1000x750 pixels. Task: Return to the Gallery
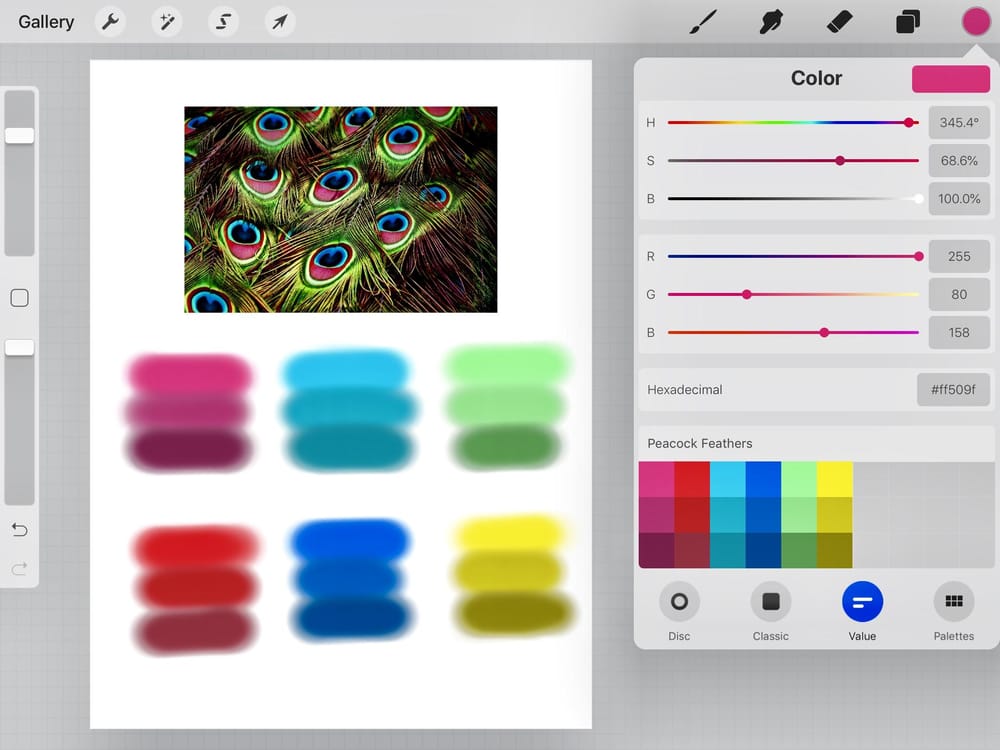(44, 21)
